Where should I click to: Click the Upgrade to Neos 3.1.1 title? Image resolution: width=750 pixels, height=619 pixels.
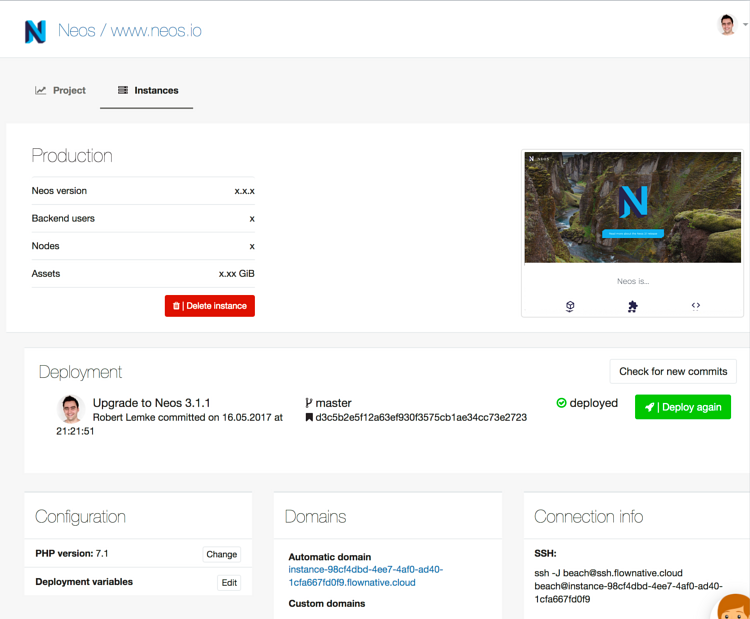(151, 403)
